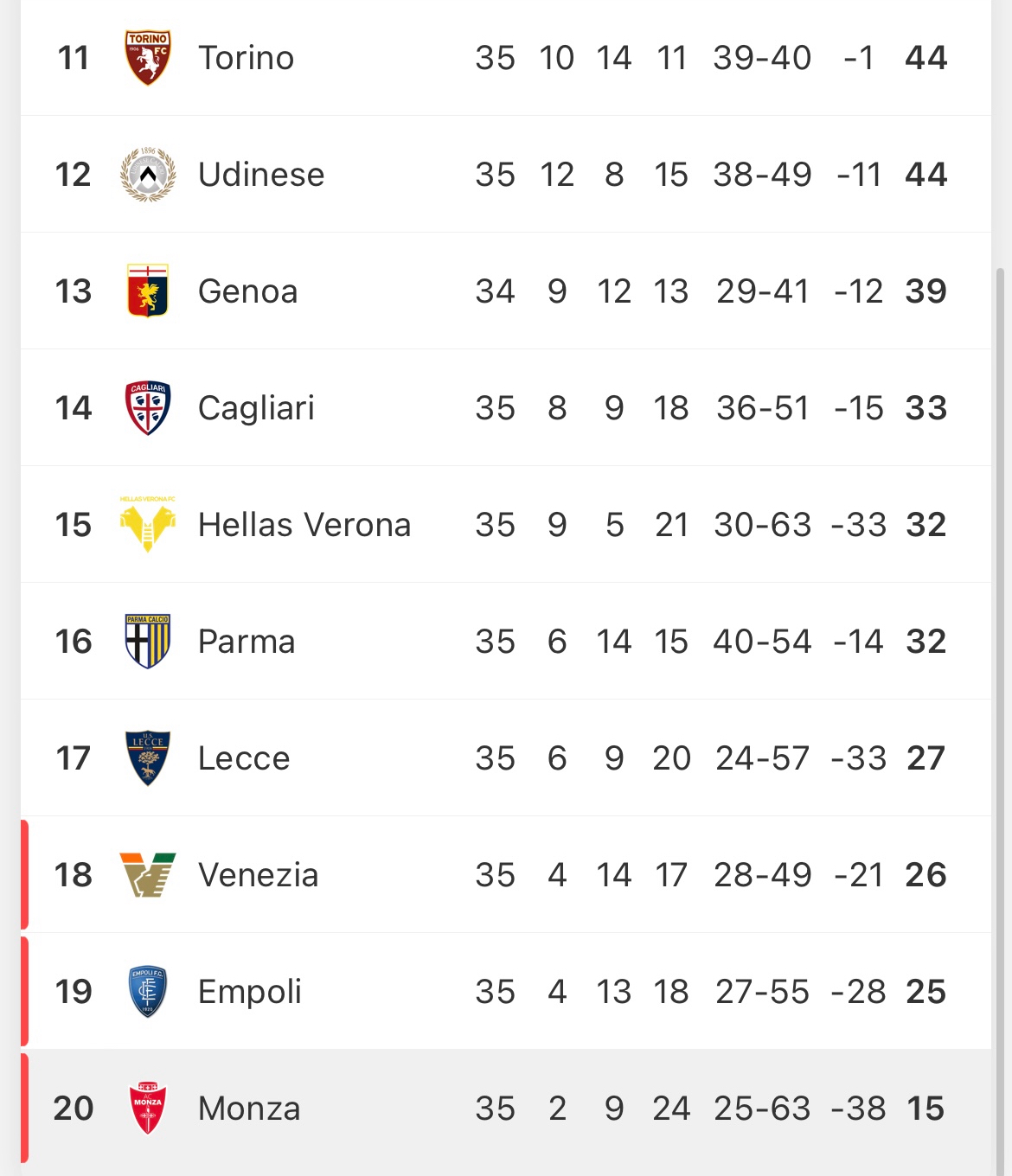Select Empoli's -28 goal difference

pyautogui.click(x=859, y=992)
